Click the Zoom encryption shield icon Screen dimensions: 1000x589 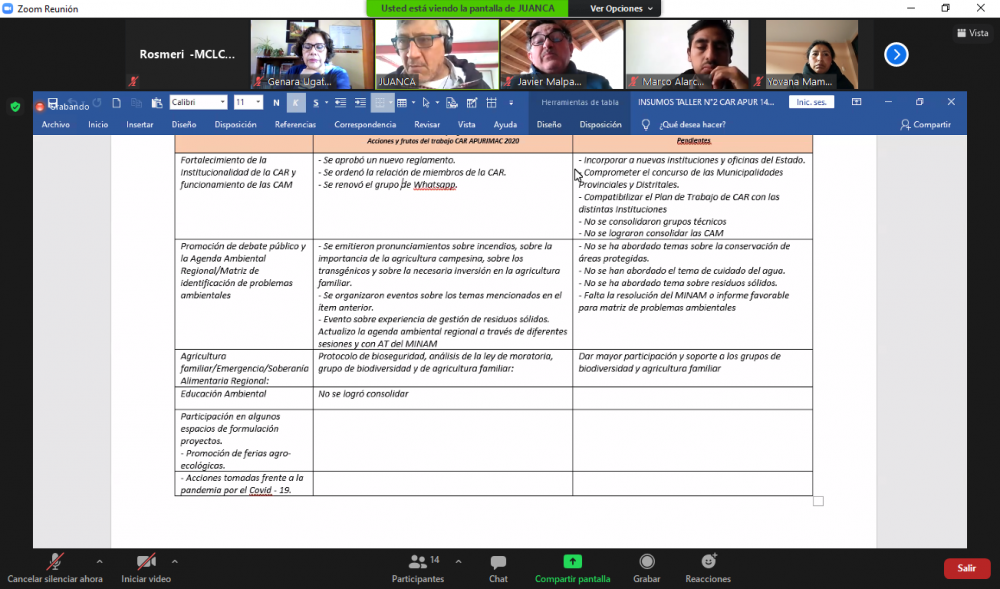pyautogui.click(x=15, y=106)
